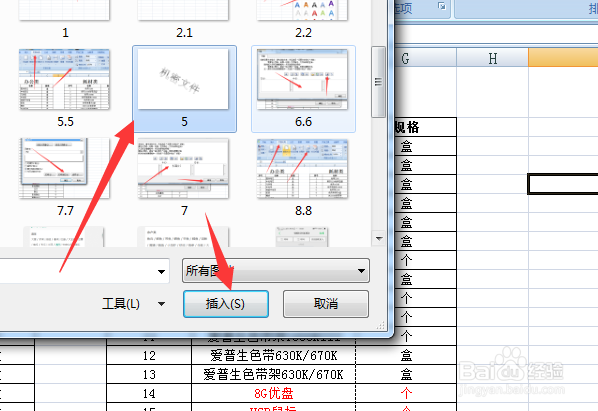
Task: Select column H header in Excel
Action: pyautogui.click(x=493, y=58)
